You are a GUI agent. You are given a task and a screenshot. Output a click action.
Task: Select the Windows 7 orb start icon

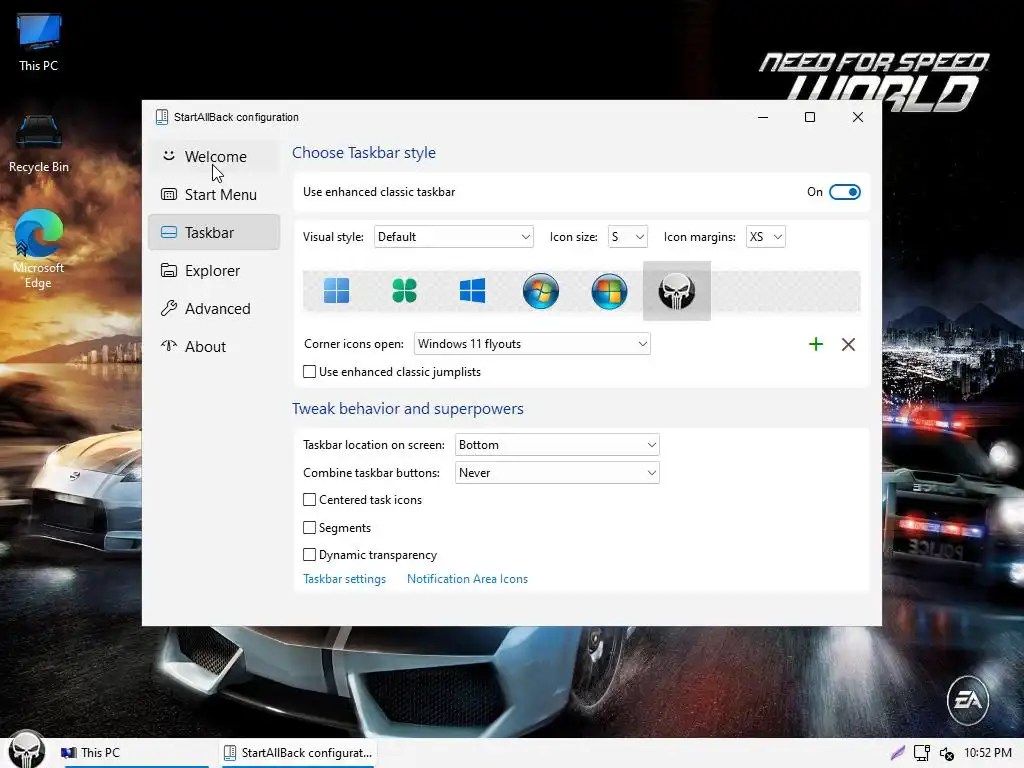[541, 291]
